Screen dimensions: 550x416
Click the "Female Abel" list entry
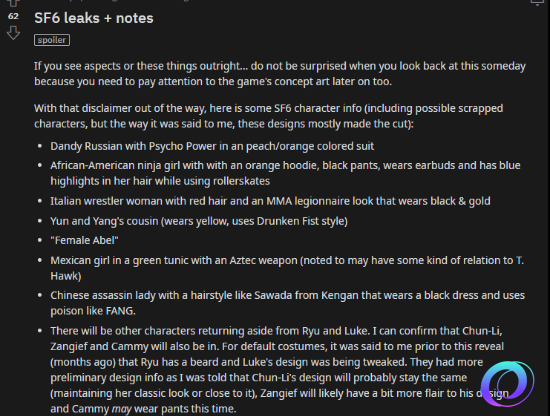point(84,241)
